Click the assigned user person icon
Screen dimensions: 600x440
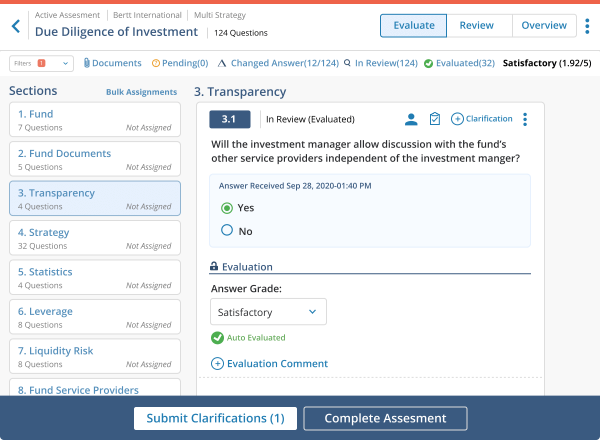tap(411, 119)
